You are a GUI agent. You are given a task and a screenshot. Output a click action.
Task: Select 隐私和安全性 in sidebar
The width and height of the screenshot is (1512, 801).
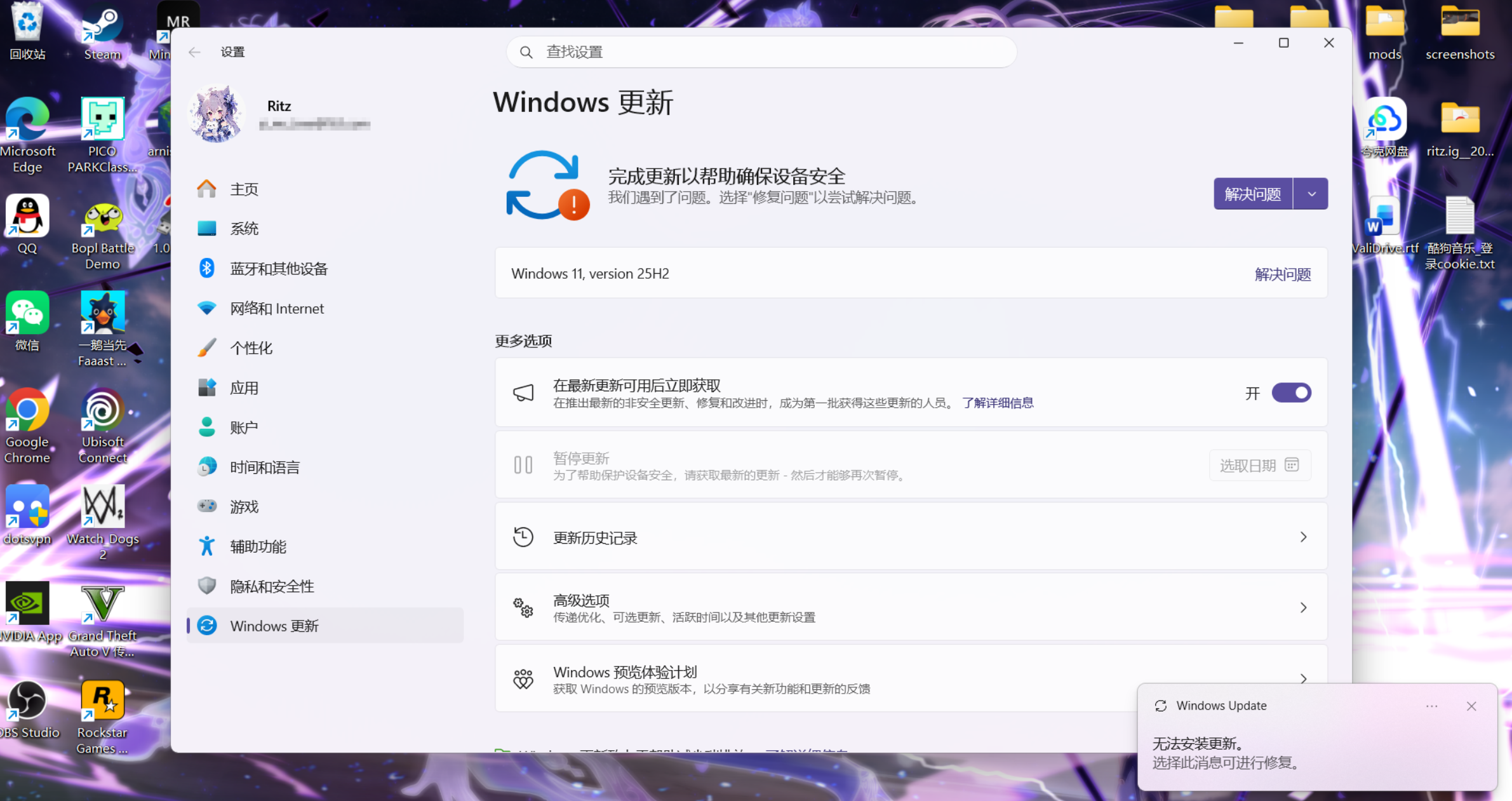coord(324,586)
